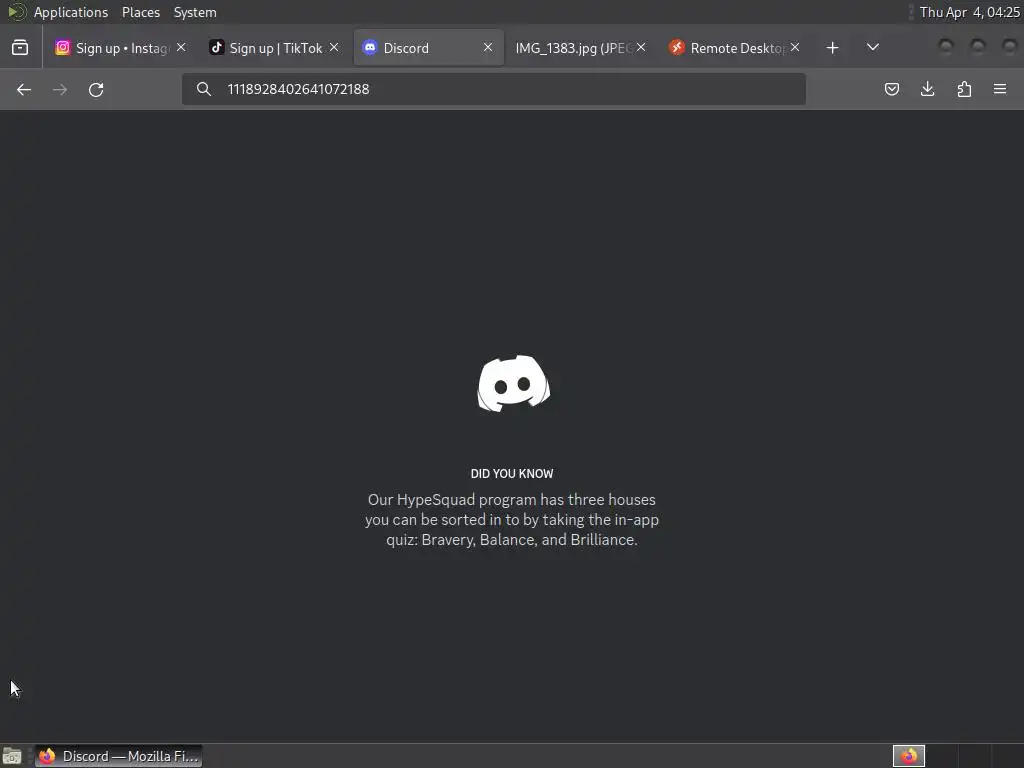Click the show desktop icon in bottom panel
1024x768 pixels.
(x=12, y=756)
